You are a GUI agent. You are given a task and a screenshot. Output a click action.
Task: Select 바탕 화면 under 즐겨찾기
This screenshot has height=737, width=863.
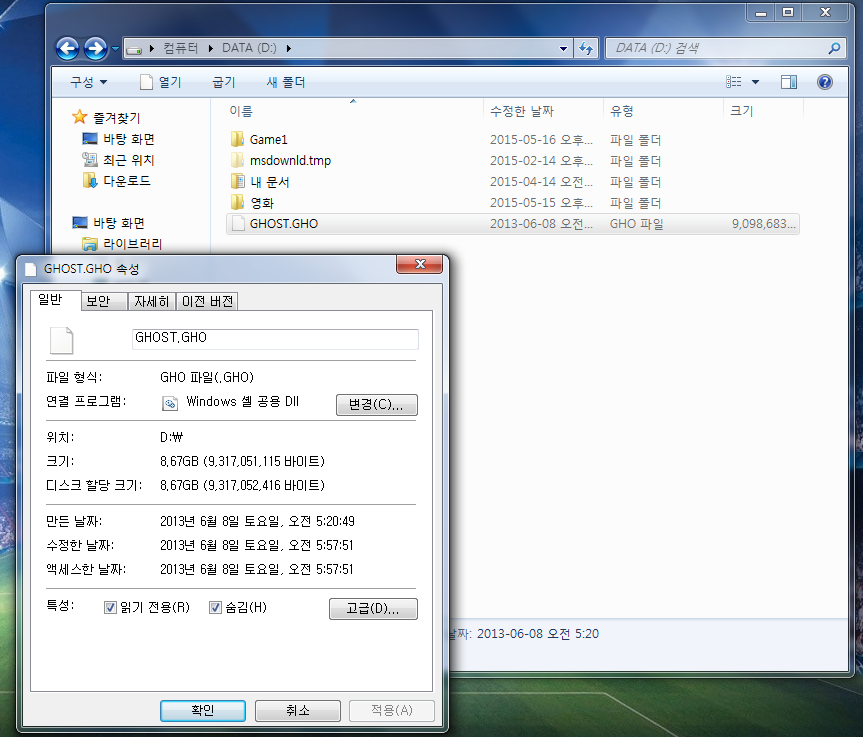pos(129,139)
